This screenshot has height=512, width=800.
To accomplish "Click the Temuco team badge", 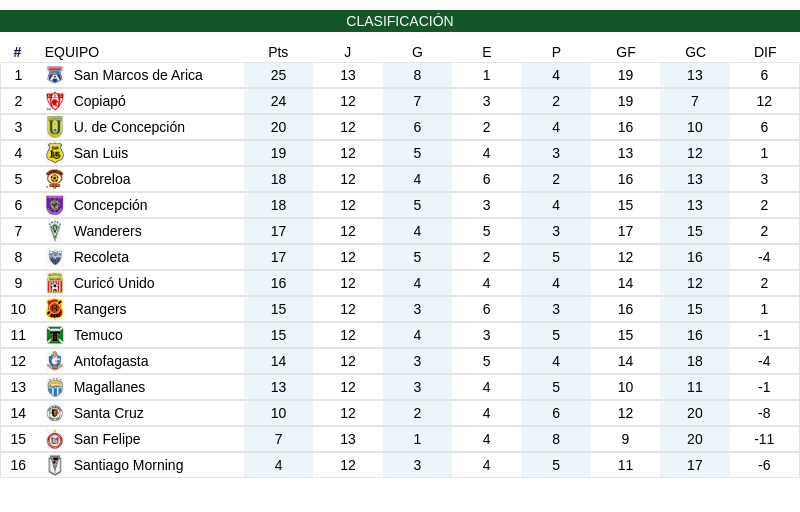I will [55, 335].
